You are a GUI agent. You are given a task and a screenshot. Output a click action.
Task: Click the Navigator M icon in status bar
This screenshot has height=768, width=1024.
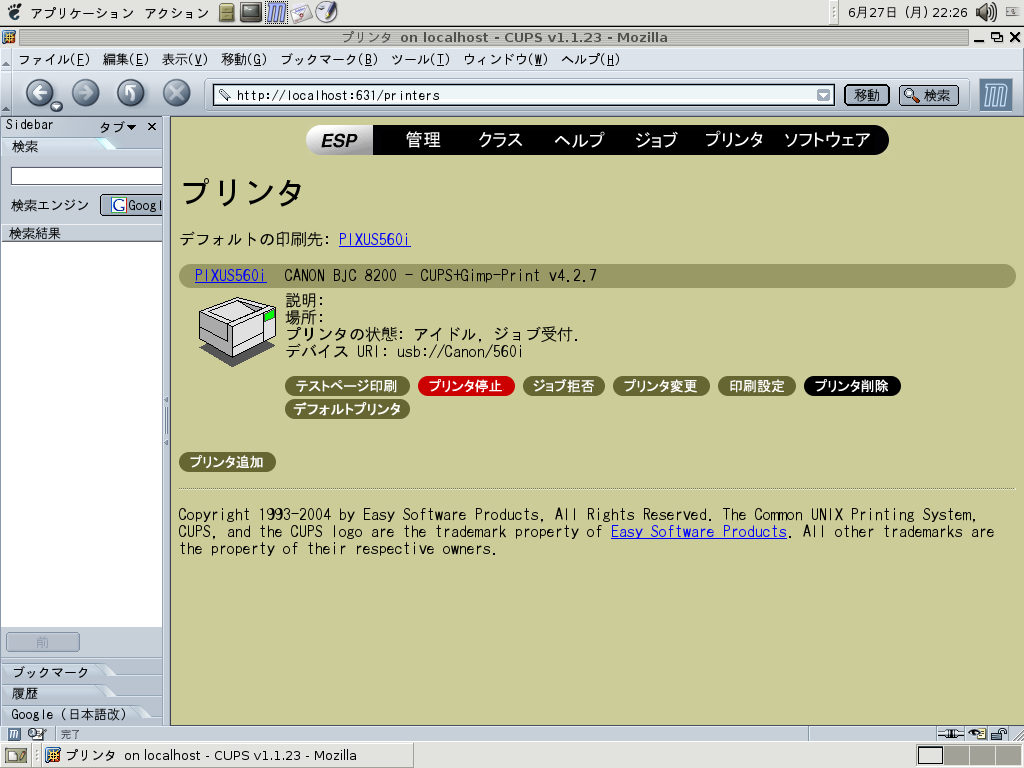coord(14,734)
